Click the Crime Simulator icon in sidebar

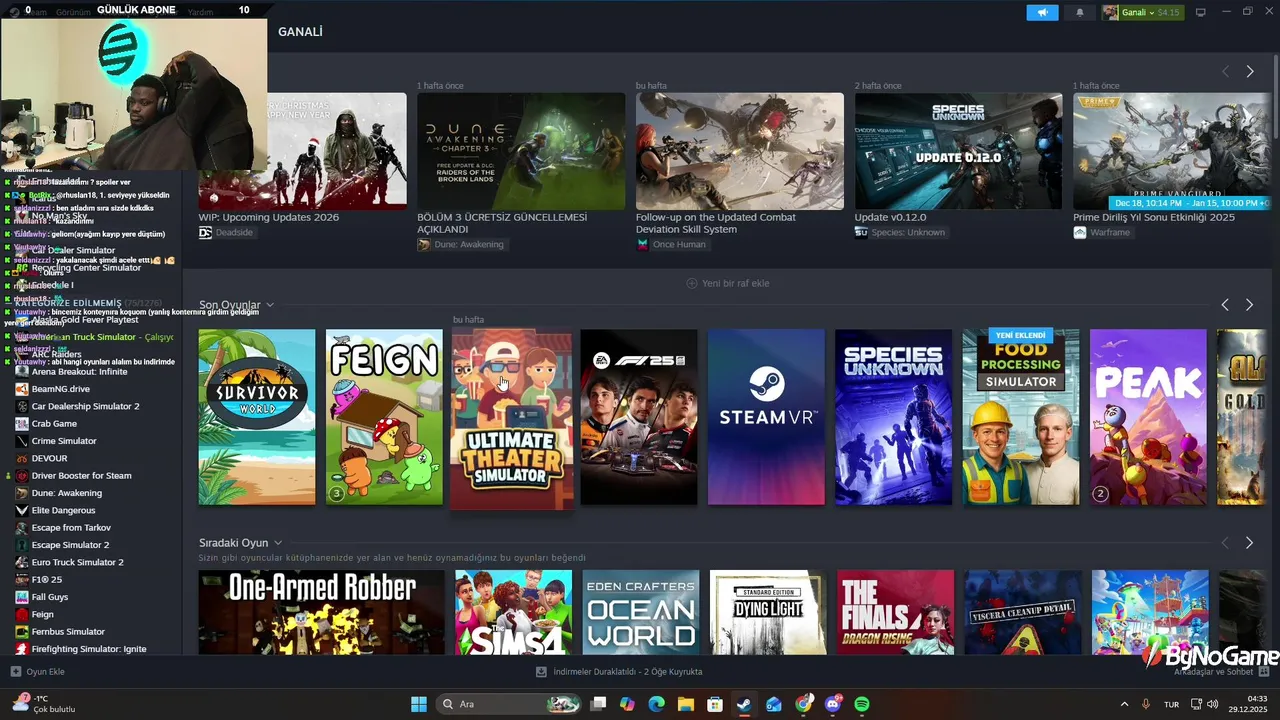21,441
